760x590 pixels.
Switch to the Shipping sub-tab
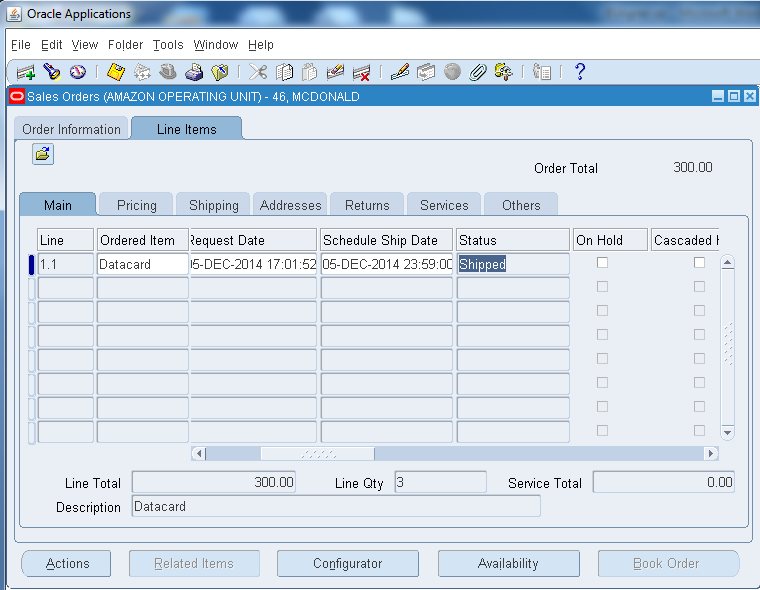tap(214, 205)
